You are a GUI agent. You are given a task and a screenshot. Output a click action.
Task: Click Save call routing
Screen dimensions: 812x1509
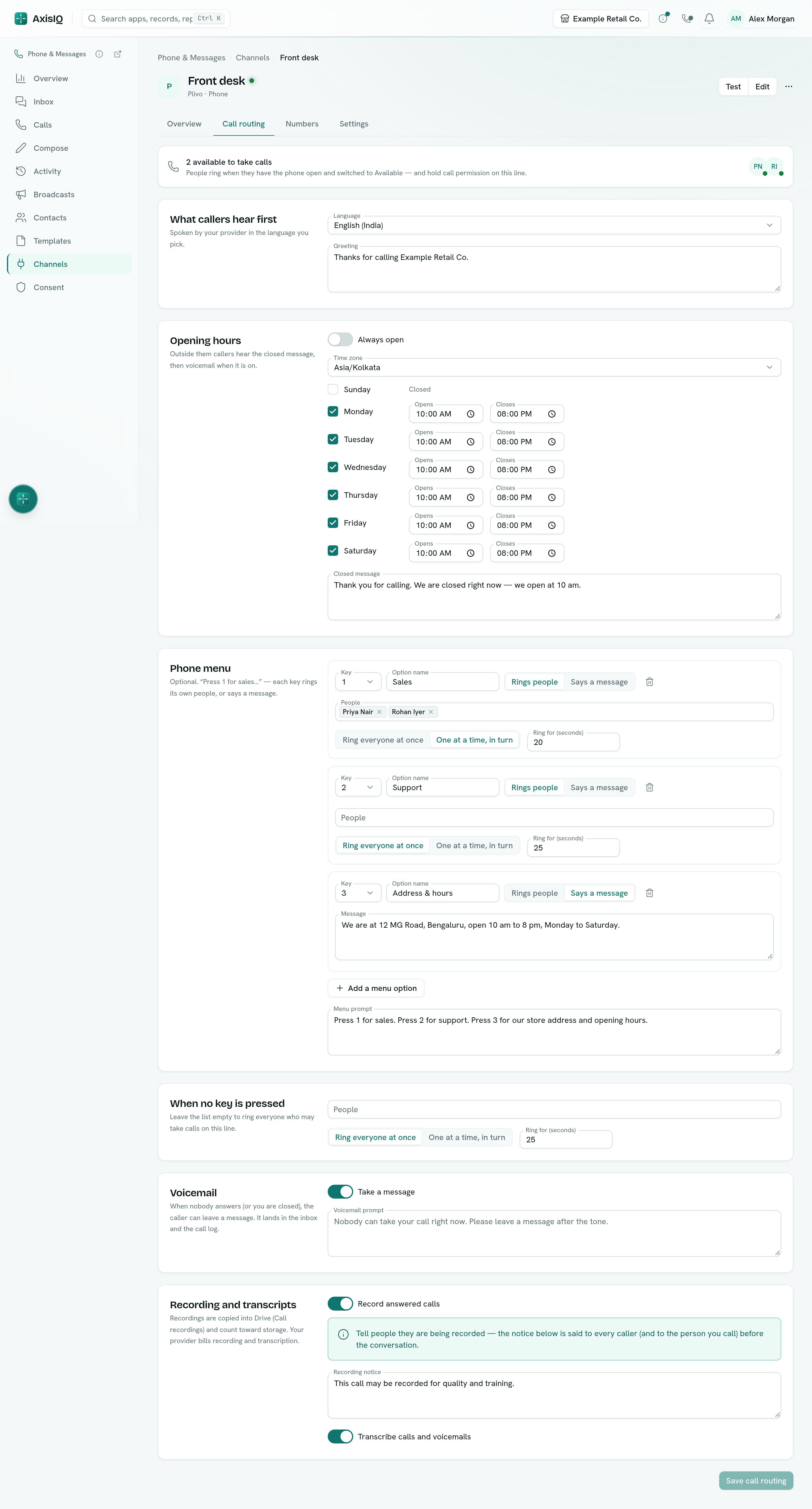click(756, 1480)
